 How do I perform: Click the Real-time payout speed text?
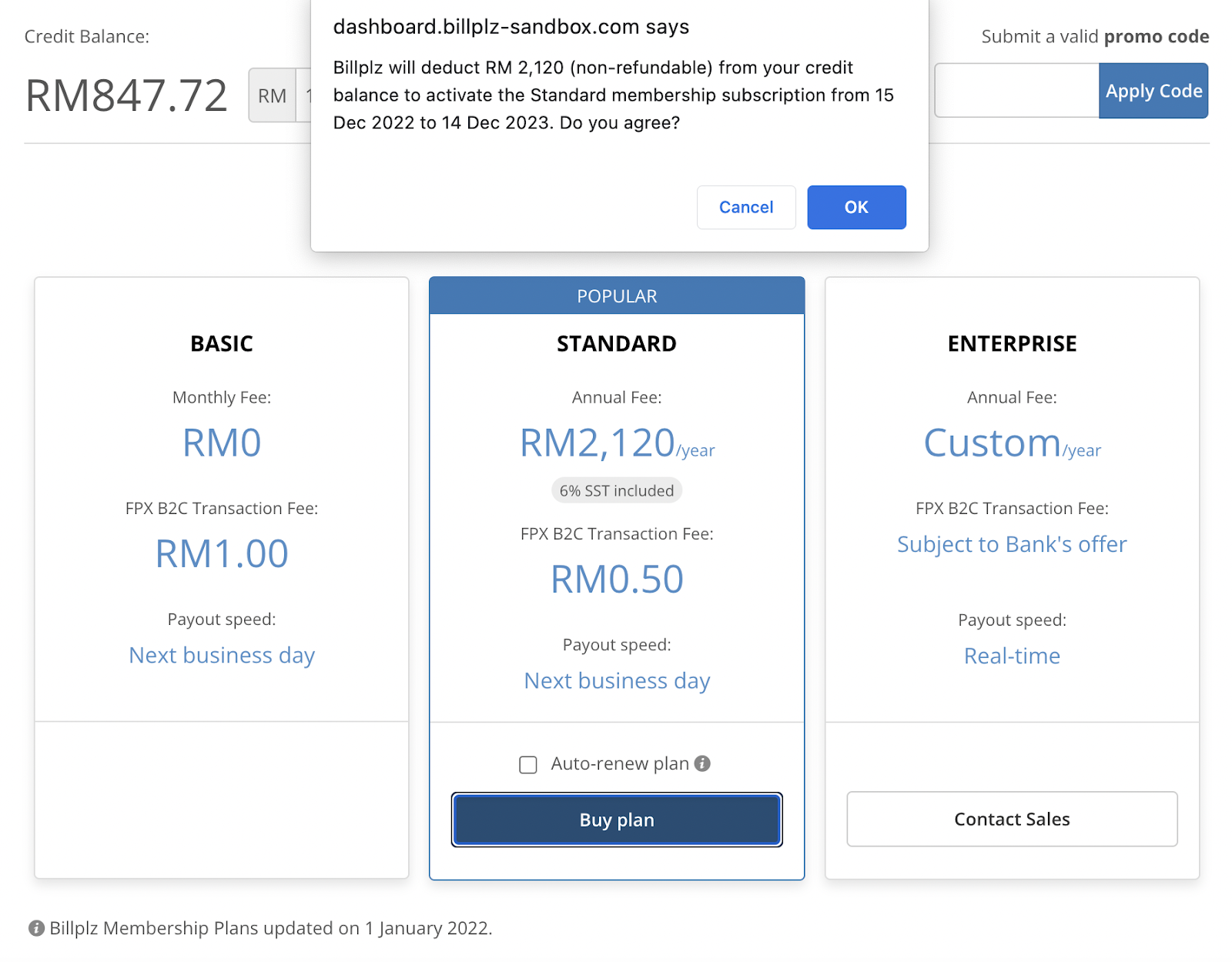1012,656
